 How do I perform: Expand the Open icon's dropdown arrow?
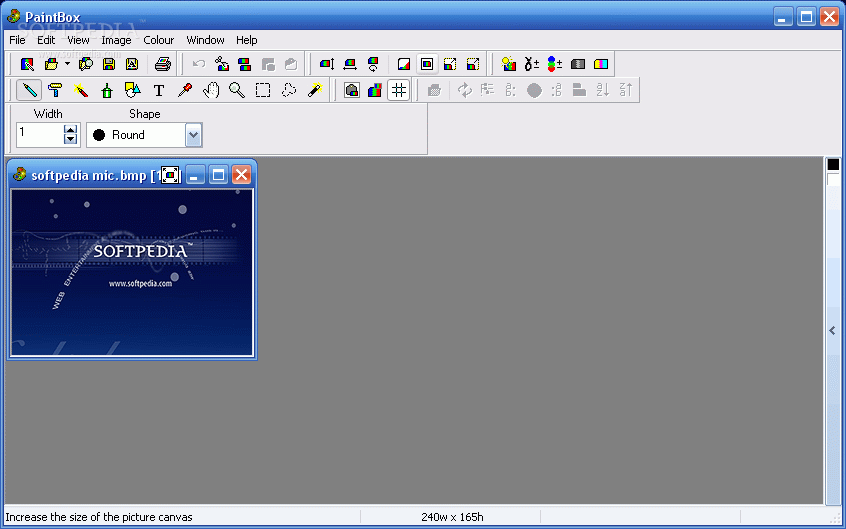click(67, 64)
